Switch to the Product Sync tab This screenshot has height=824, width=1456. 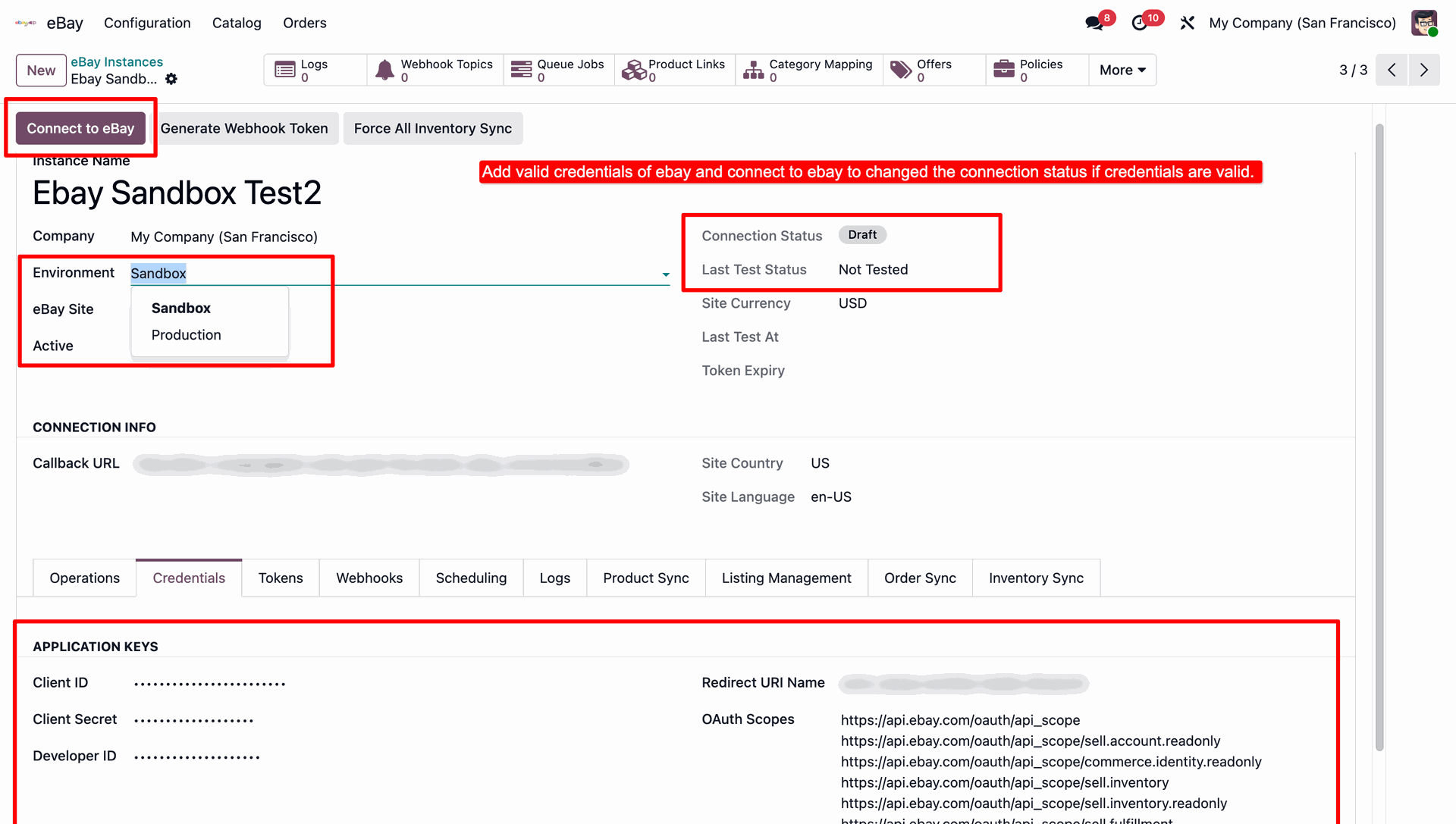point(646,578)
